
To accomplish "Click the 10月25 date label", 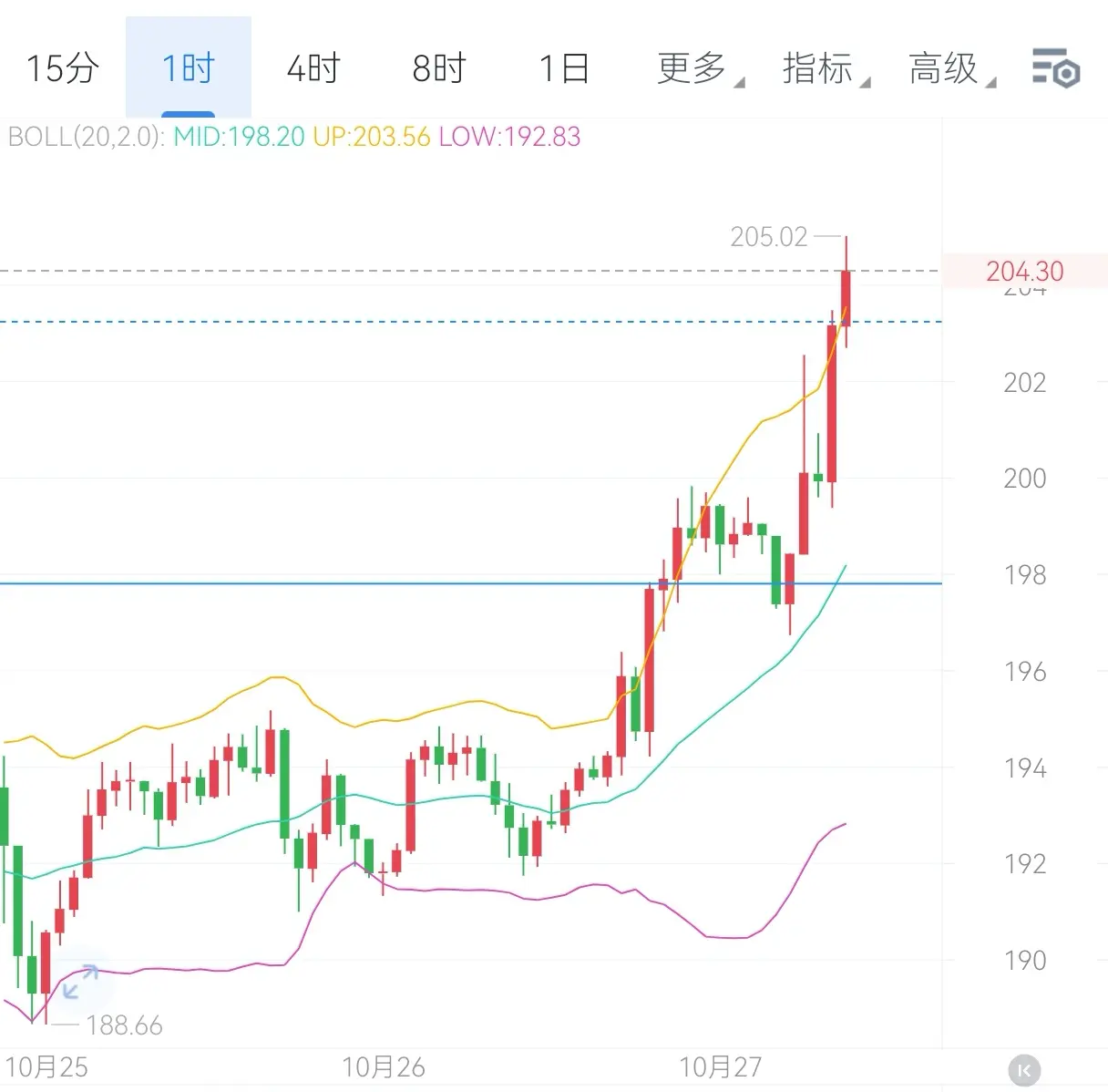I will [x=46, y=1066].
